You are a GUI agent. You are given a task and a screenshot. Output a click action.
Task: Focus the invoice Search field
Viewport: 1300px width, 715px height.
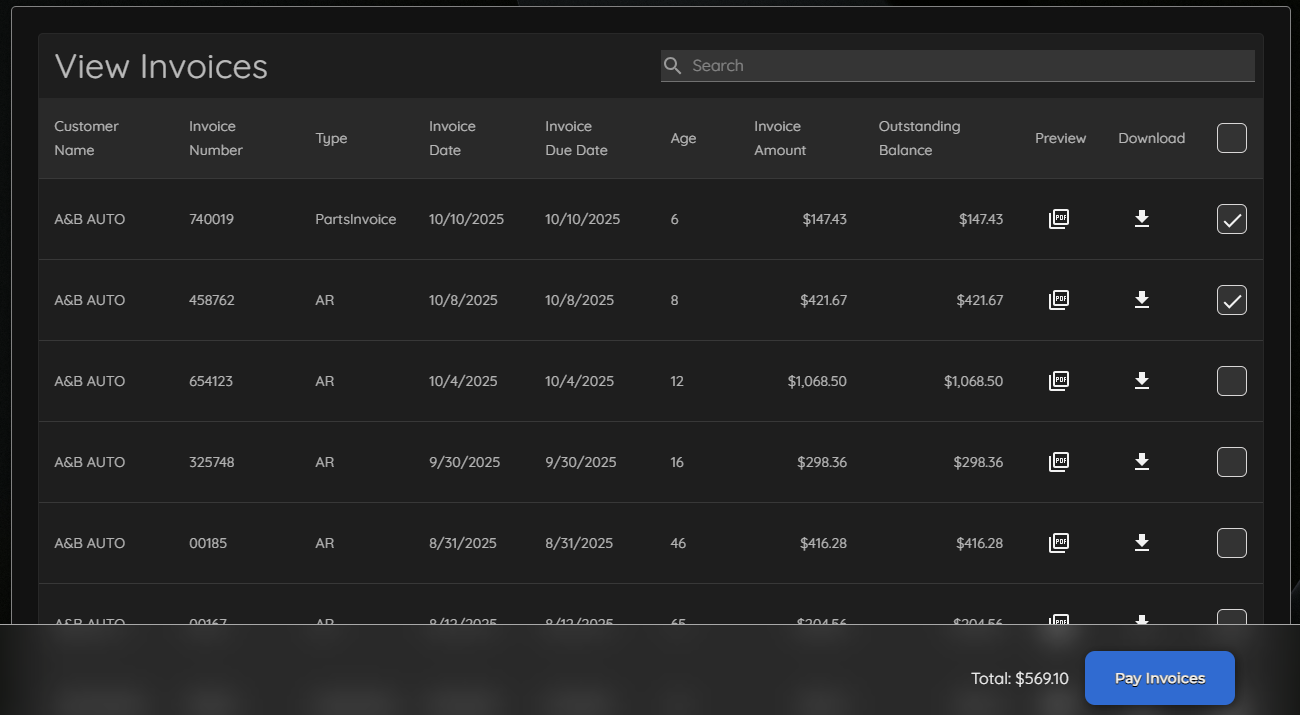pos(960,66)
